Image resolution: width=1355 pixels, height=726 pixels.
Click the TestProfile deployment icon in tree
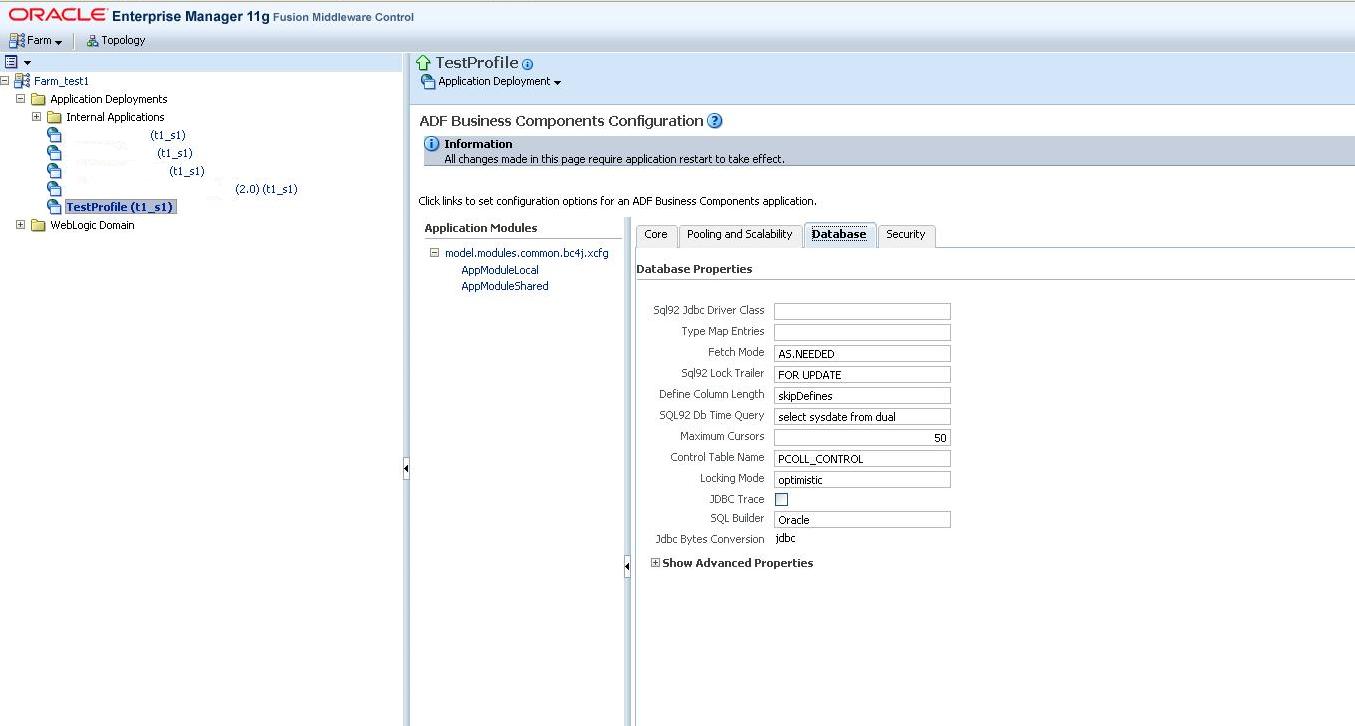54,207
